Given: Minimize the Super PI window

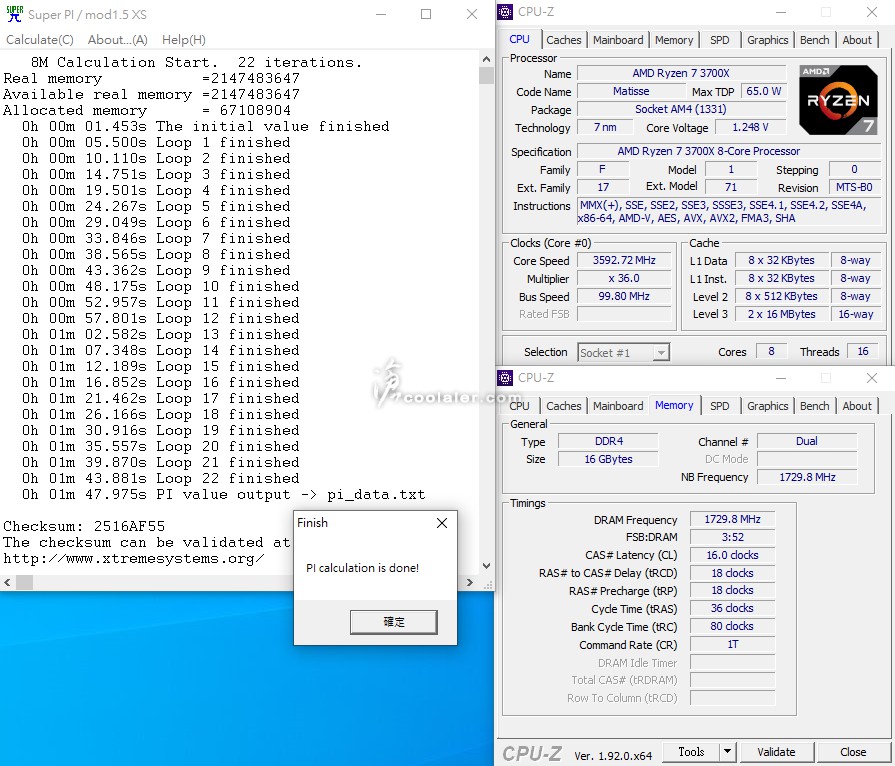Looking at the screenshot, I should tap(381, 14).
